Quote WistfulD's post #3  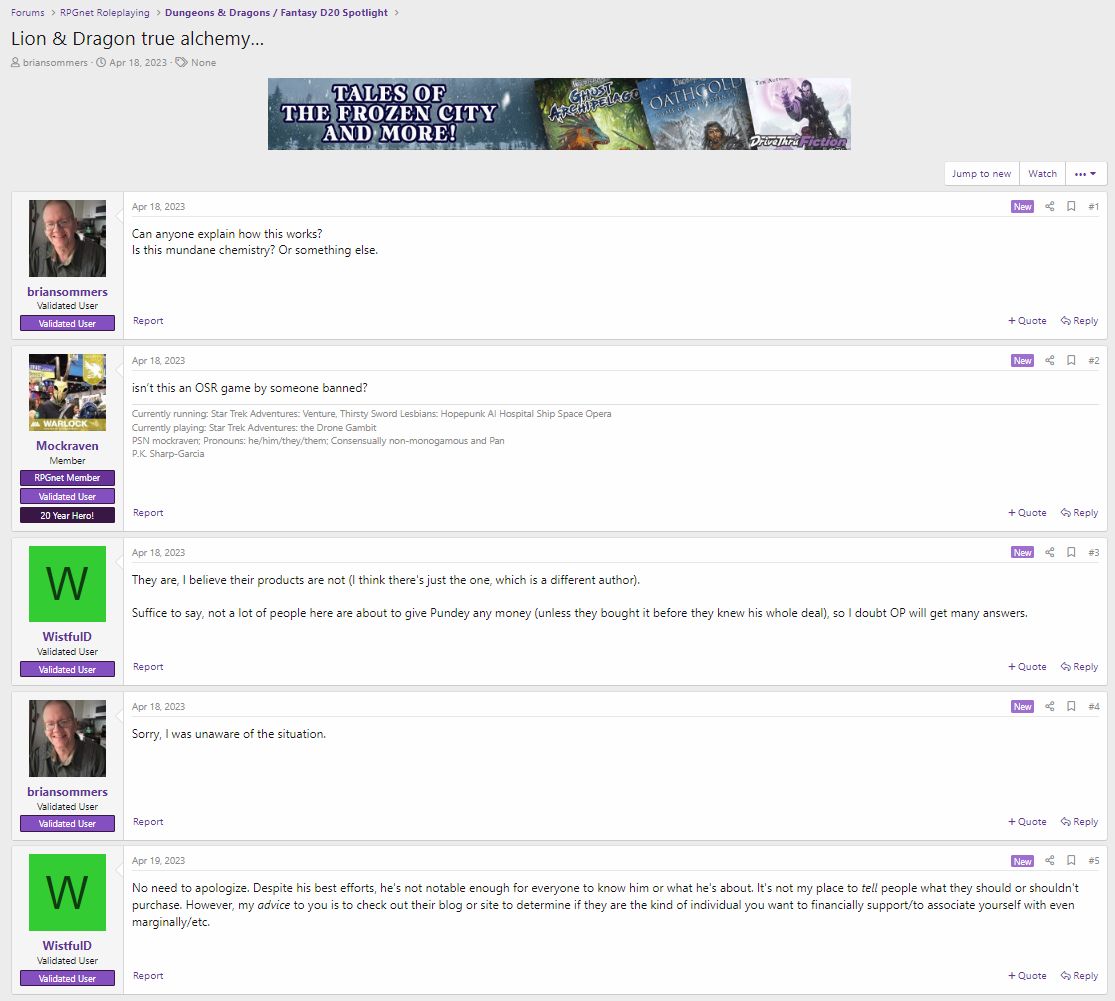(1027, 667)
